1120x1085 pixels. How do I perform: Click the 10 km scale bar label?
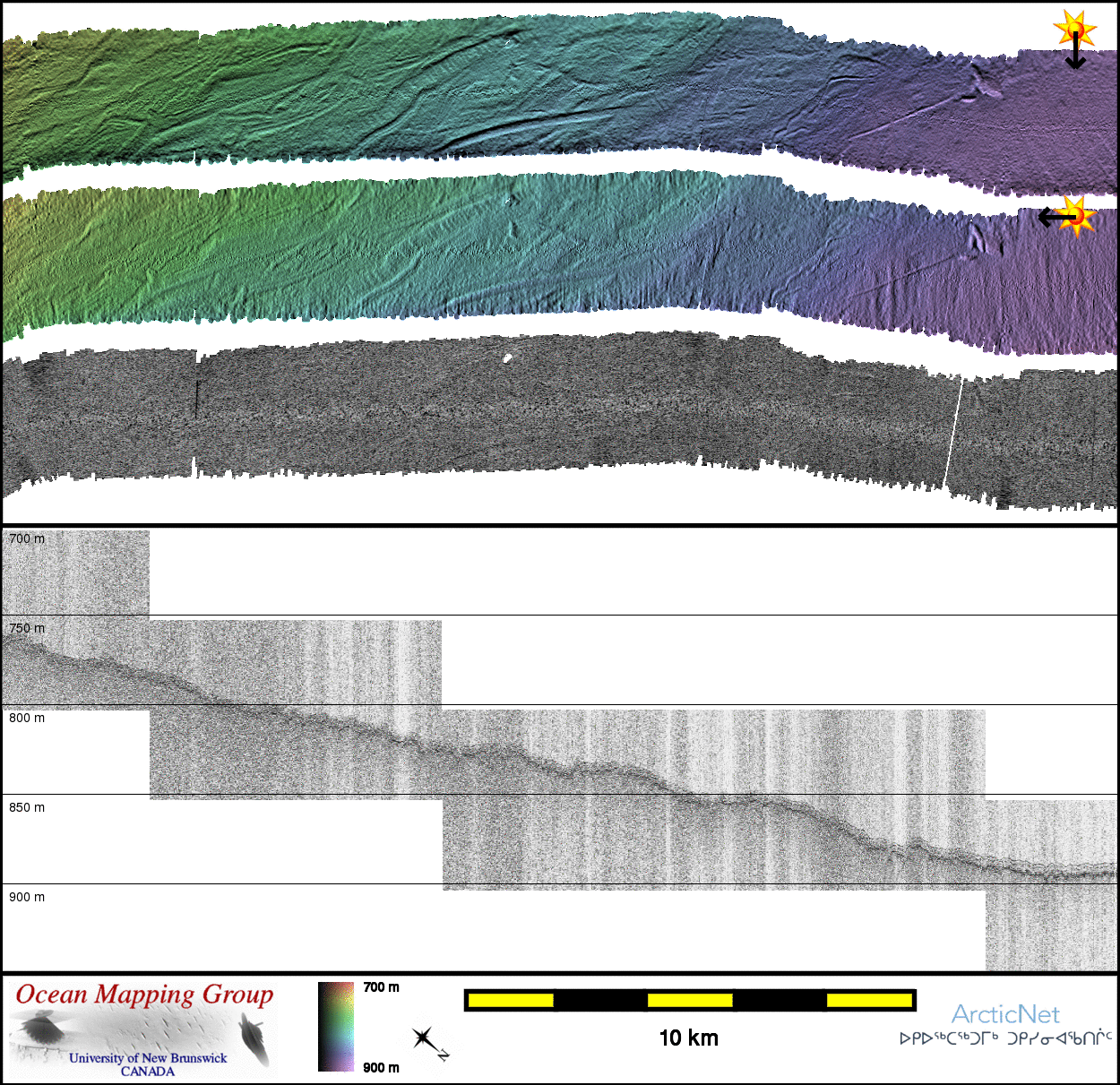[x=688, y=1038]
